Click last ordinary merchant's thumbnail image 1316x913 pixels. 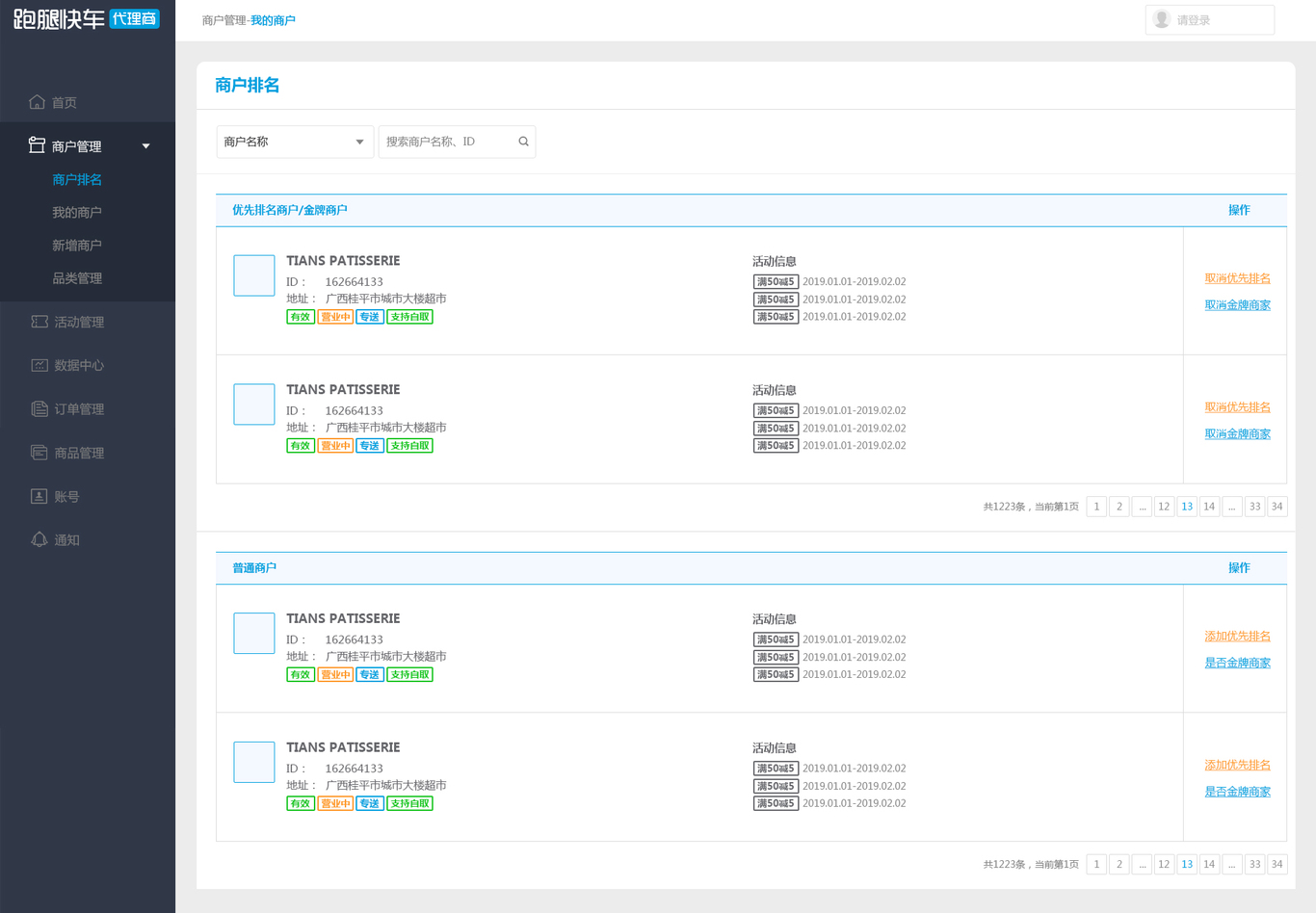[x=254, y=762]
